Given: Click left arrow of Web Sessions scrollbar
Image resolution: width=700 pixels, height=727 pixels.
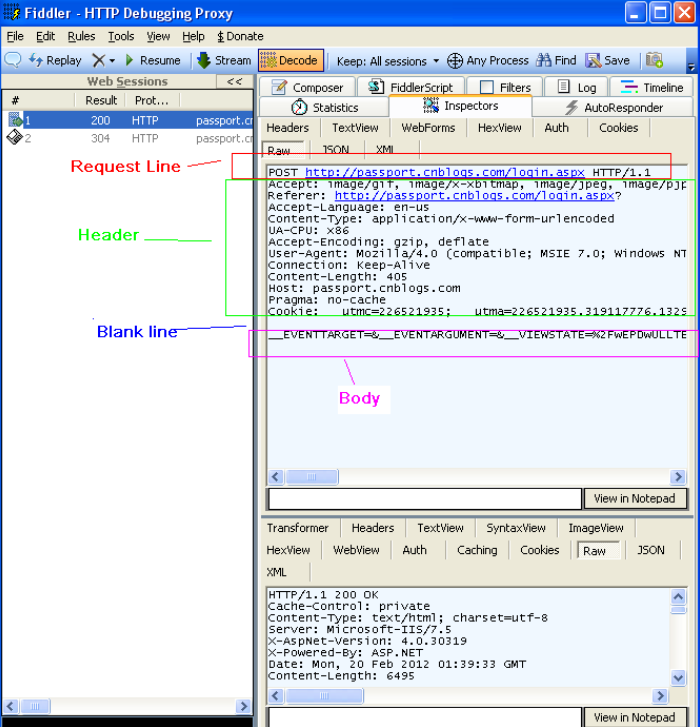Looking at the screenshot, I should tap(11, 706).
